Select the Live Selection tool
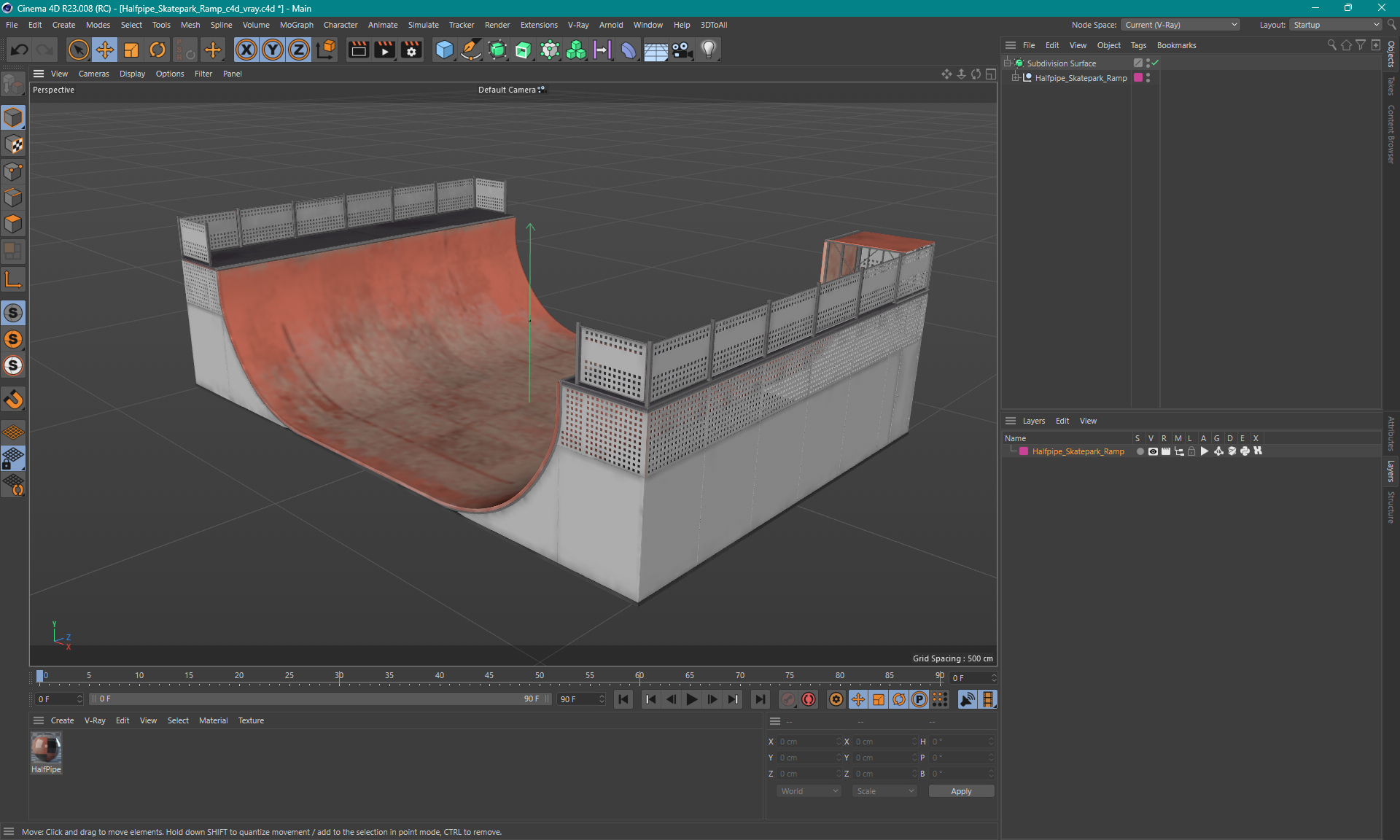 pyautogui.click(x=78, y=50)
